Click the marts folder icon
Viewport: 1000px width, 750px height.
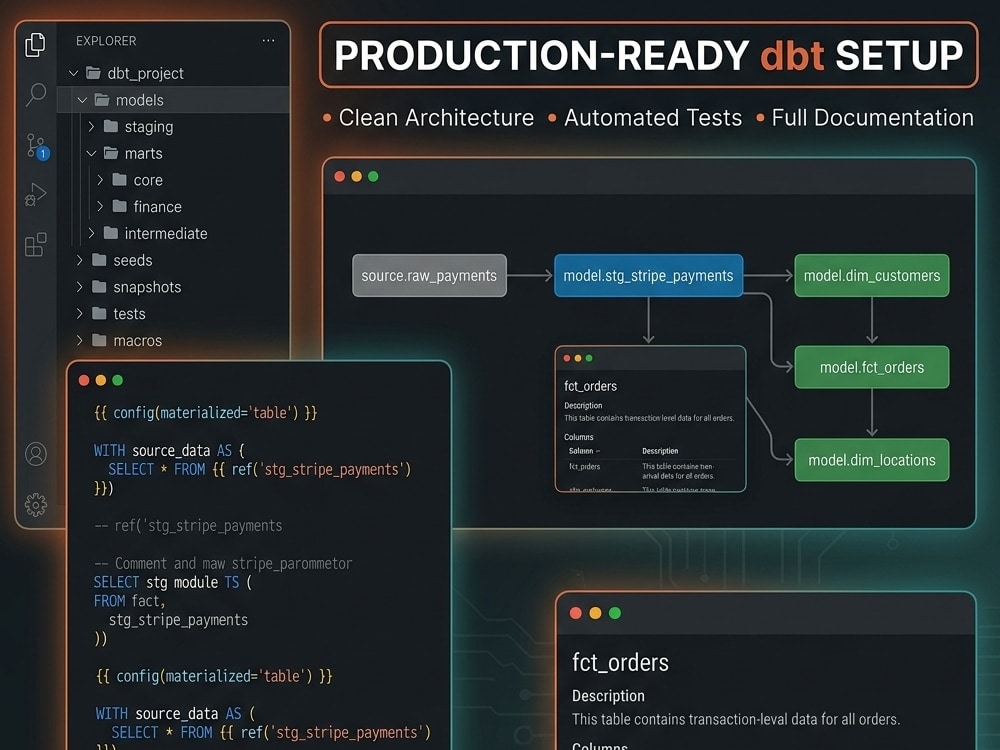coord(110,153)
